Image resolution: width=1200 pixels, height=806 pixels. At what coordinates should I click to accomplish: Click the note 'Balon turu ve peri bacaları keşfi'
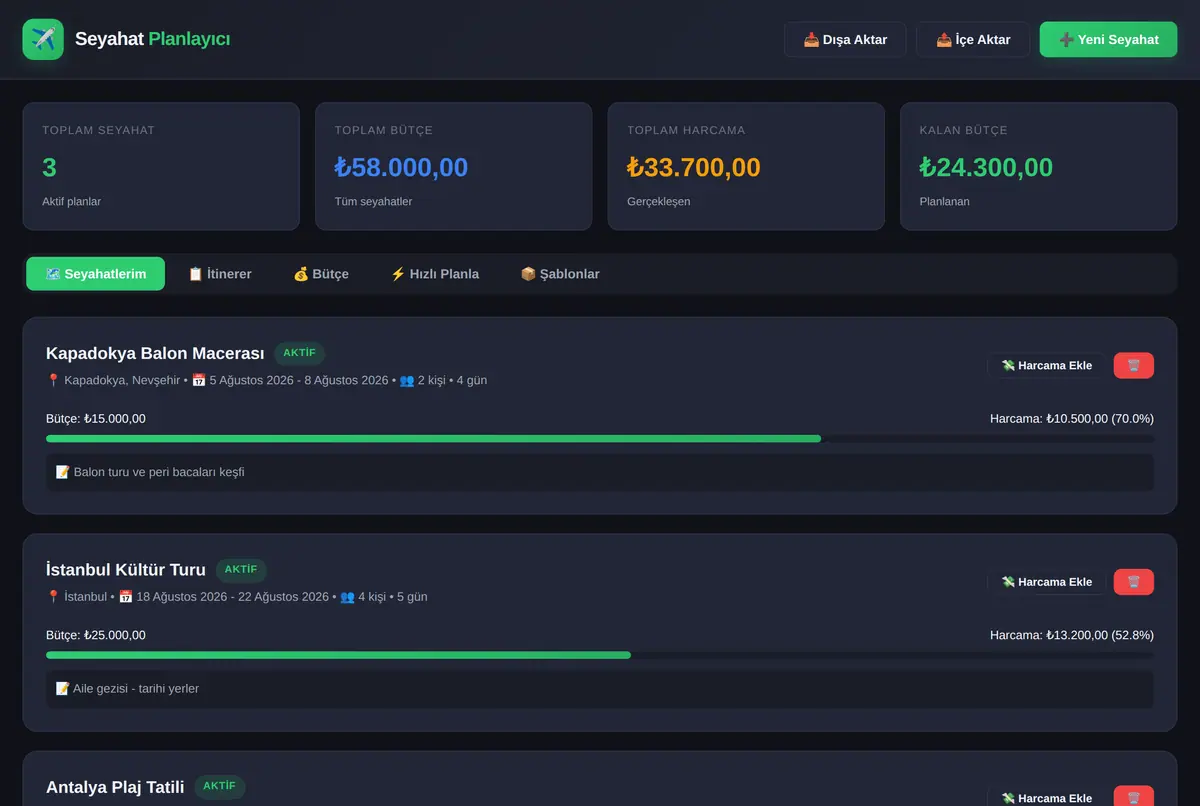click(x=600, y=472)
